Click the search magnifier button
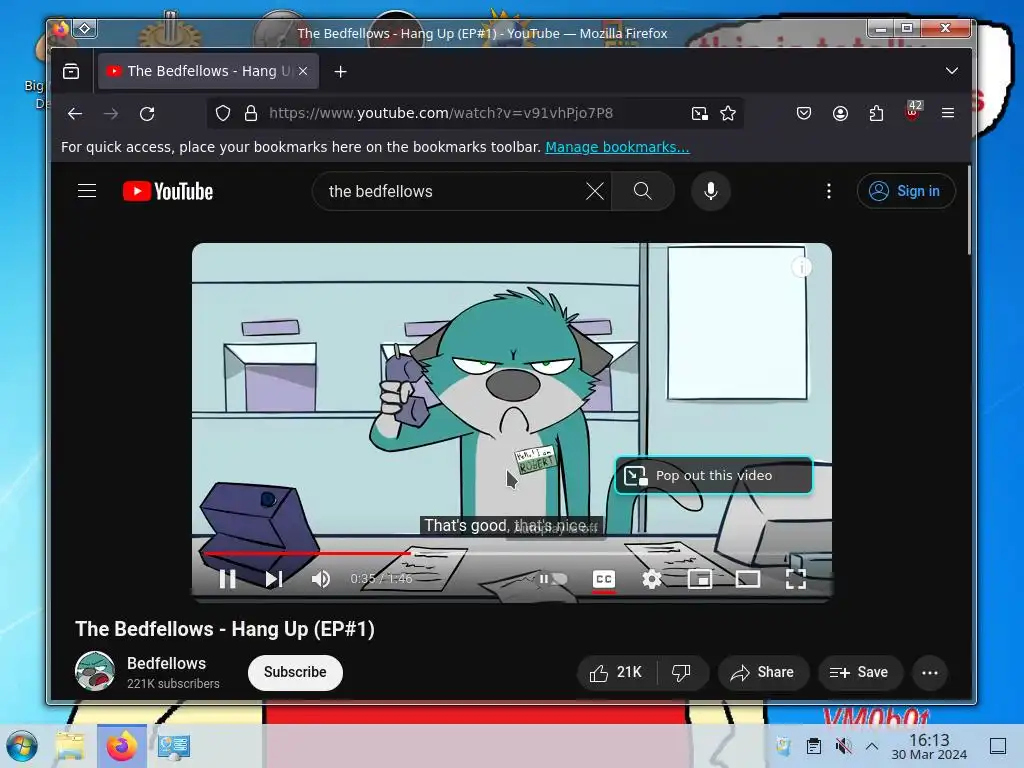 pos(643,191)
